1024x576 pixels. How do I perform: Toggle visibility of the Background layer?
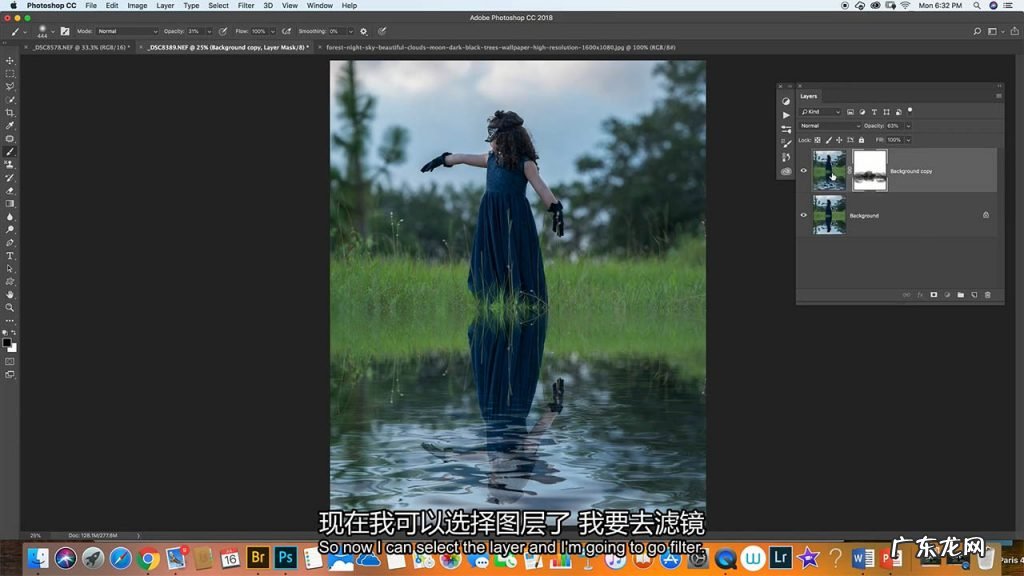pos(803,215)
